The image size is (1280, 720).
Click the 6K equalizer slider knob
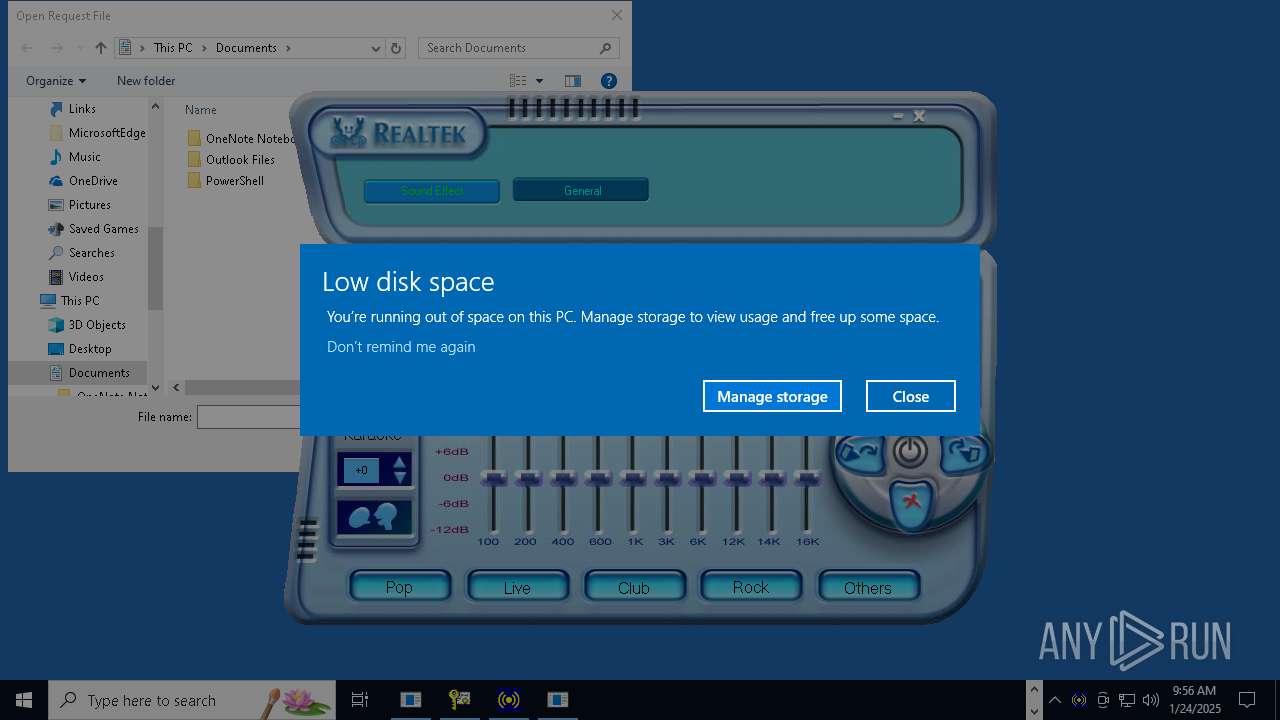[x=701, y=480]
